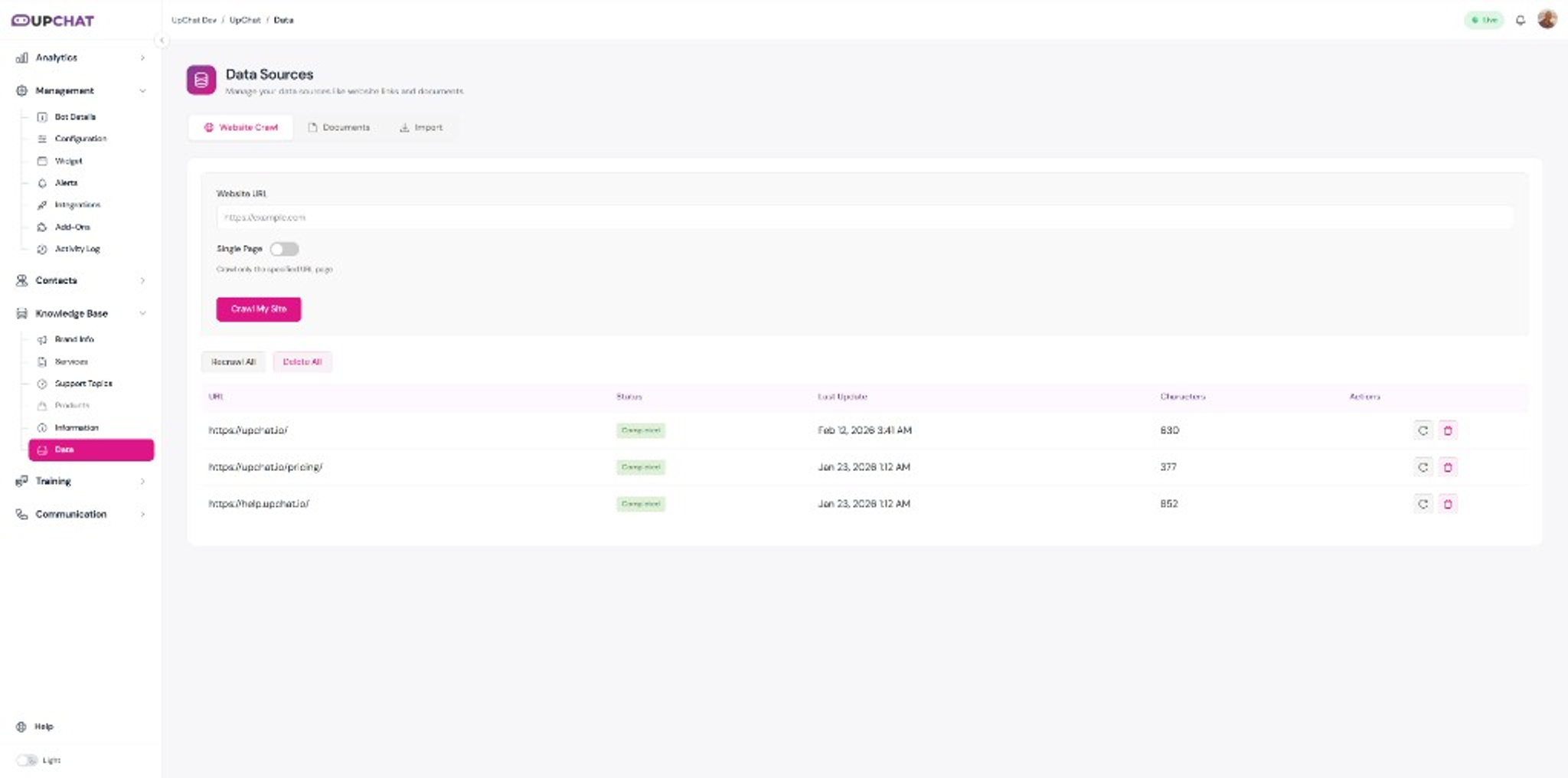Focus the Website URL input field
Image resolution: width=1568 pixels, height=778 pixels.
click(x=864, y=217)
